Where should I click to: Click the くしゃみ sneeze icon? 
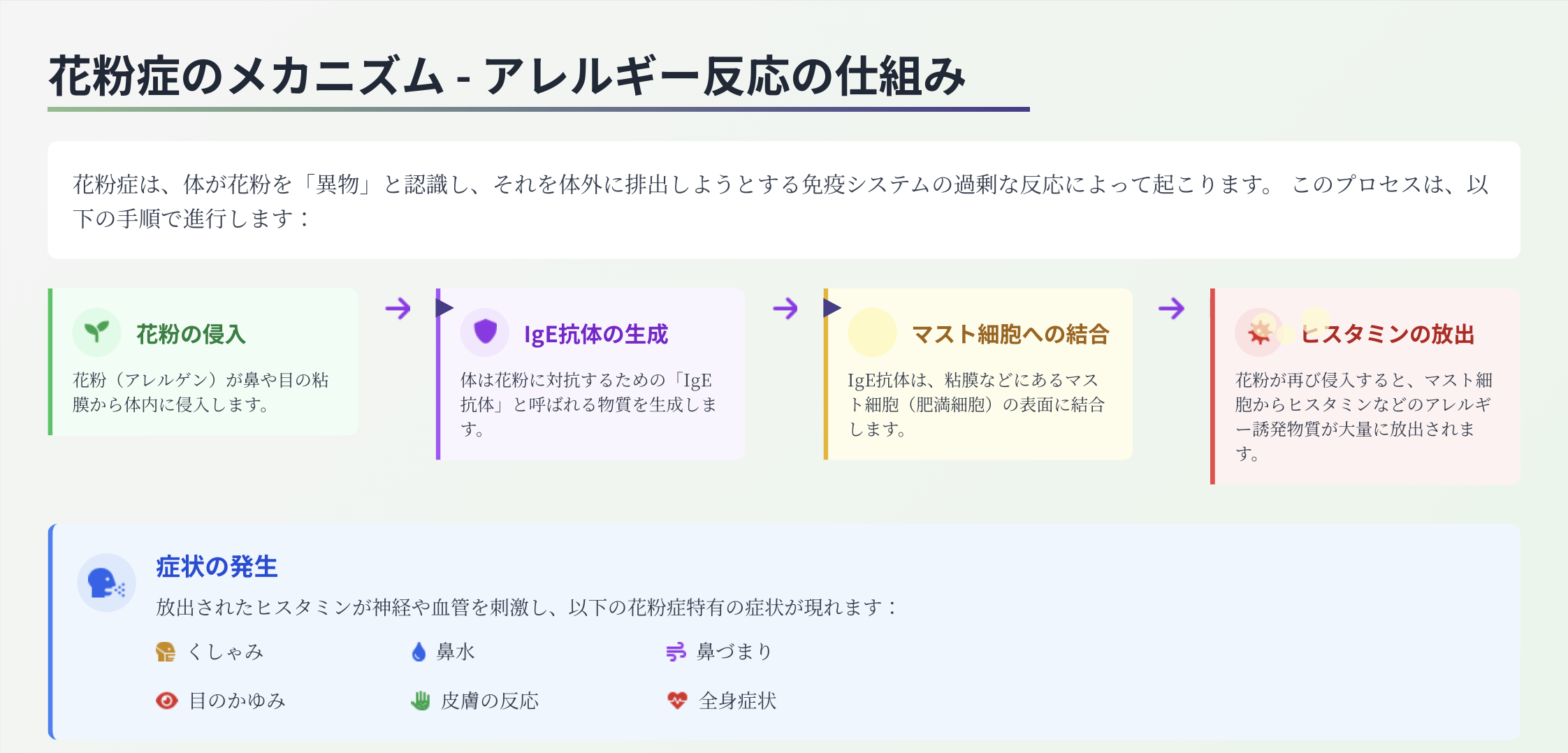coord(166,652)
